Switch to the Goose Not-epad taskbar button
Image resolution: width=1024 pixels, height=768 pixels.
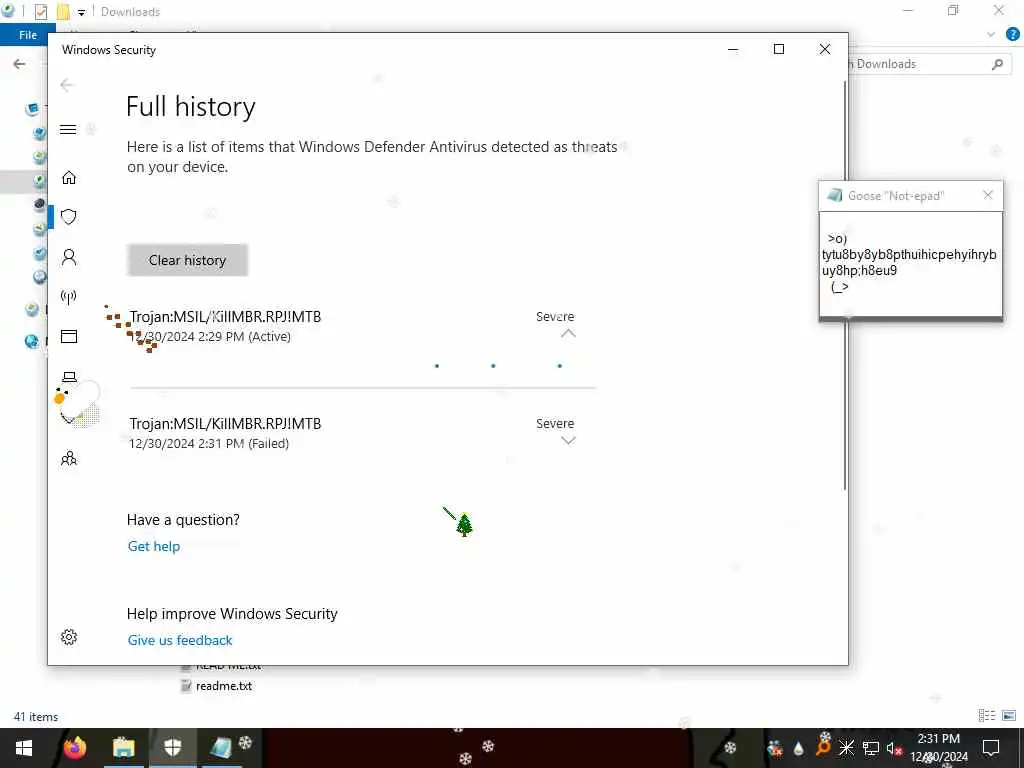(x=222, y=748)
